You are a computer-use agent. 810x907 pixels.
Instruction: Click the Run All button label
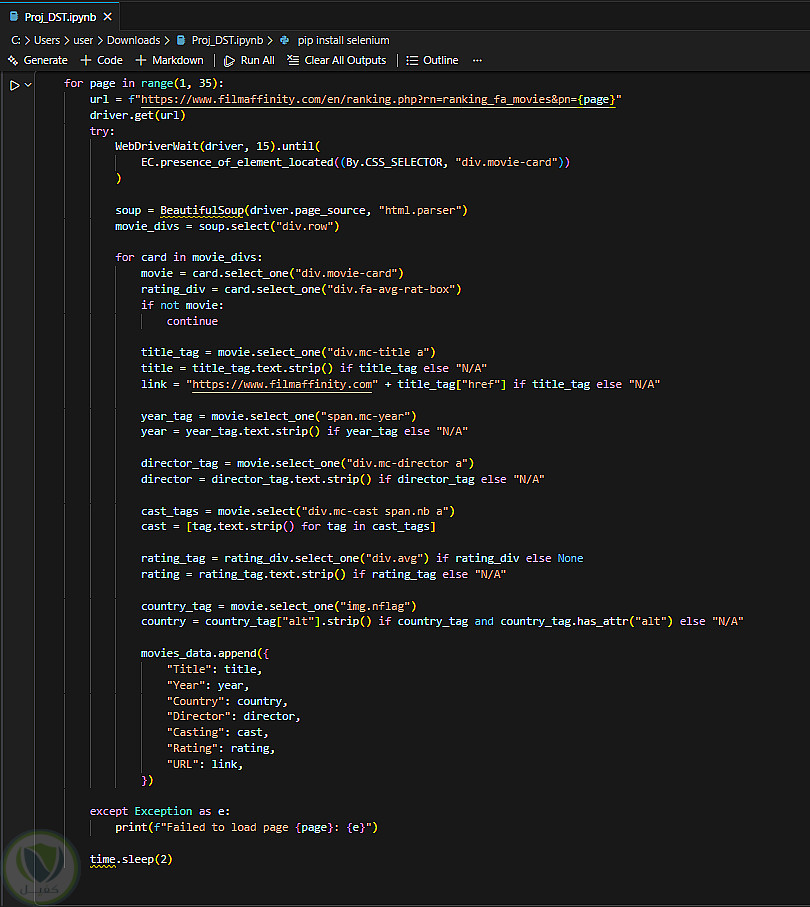pos(257,60)
